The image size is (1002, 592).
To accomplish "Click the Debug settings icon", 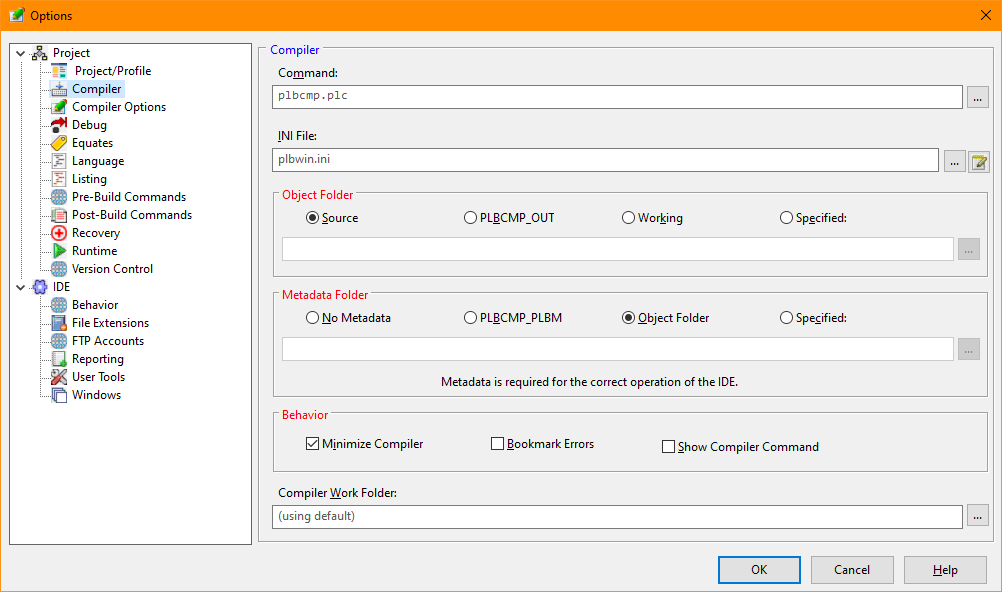I will (58, 124).
